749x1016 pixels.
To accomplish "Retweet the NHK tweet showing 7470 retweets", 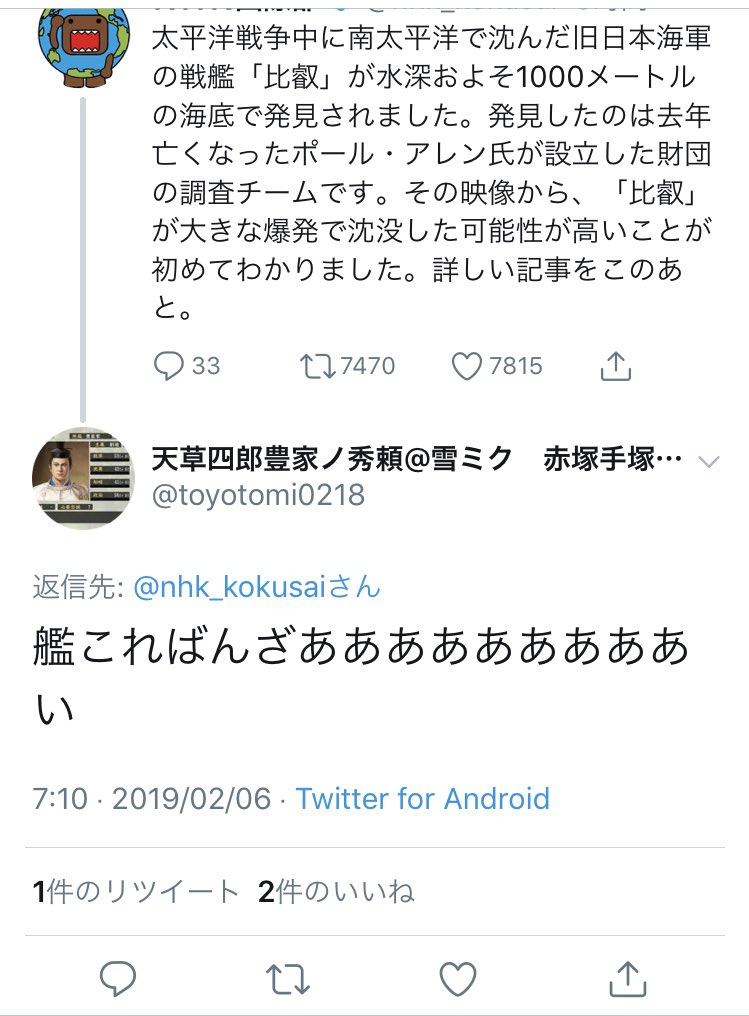I will 318,366.
